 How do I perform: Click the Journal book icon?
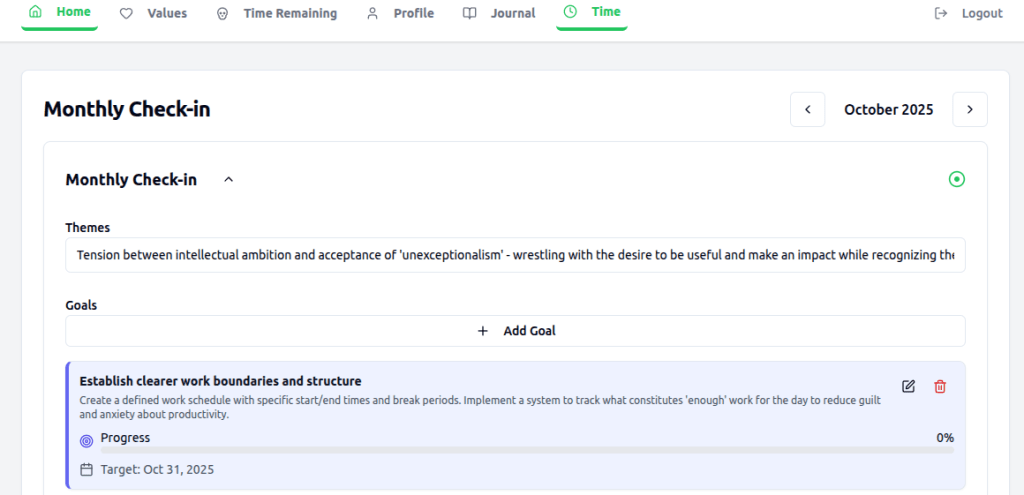coord(469,14)
